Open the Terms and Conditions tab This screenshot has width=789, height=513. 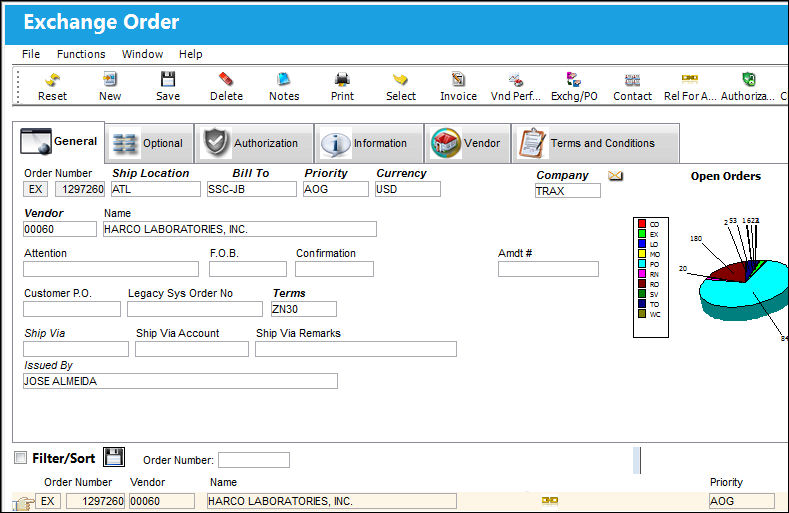(x=595, y=143)
